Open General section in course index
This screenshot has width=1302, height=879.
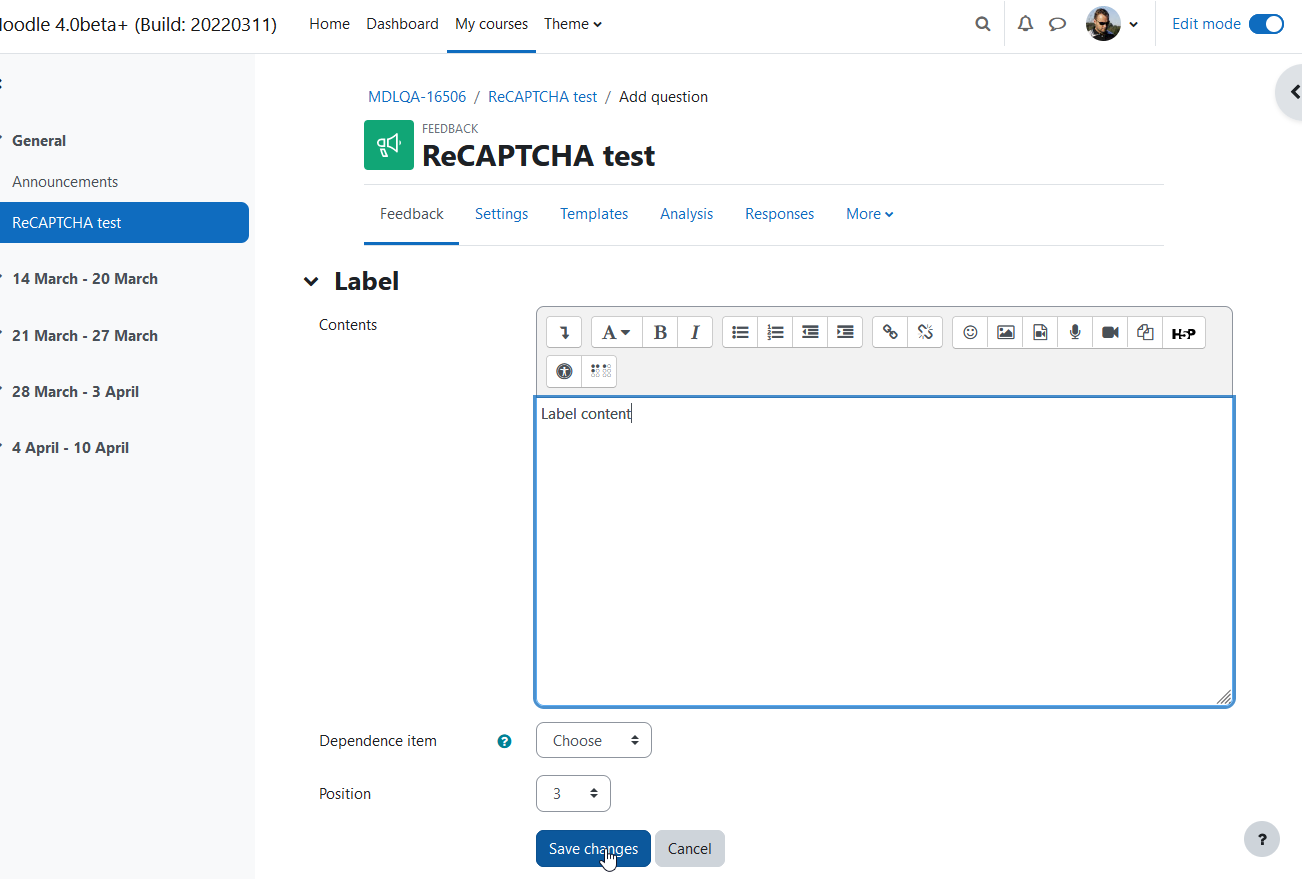click(39, 141)
